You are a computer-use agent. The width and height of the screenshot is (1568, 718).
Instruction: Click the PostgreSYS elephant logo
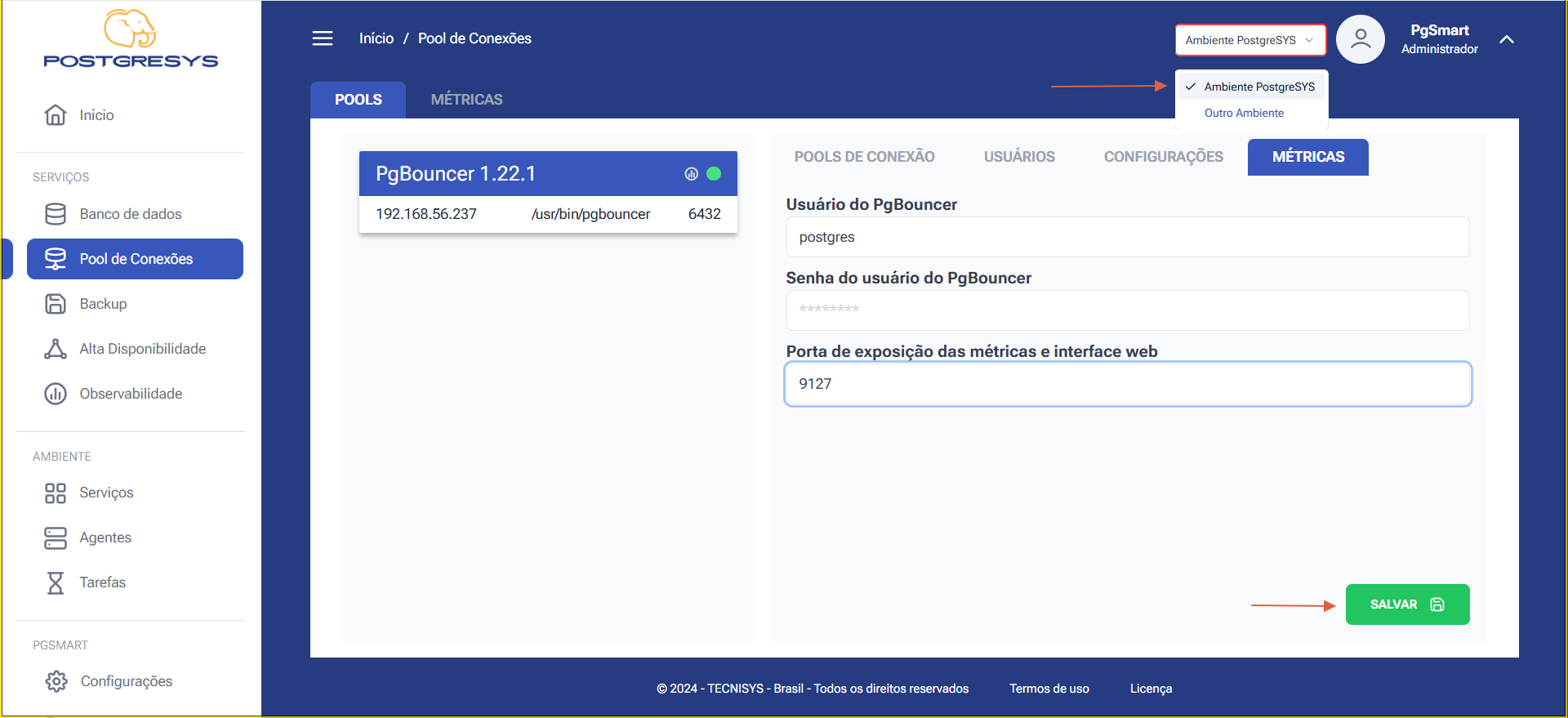click(131, 38)
